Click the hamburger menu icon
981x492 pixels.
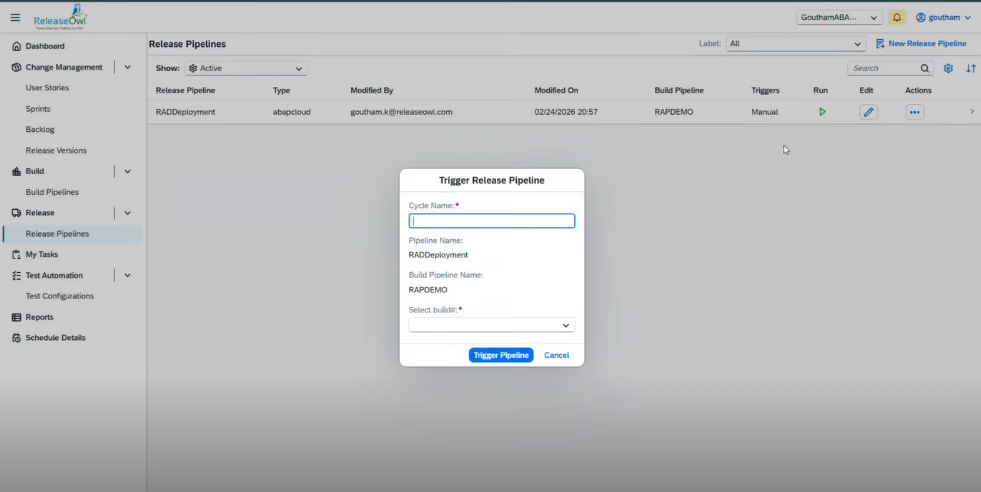15,17
